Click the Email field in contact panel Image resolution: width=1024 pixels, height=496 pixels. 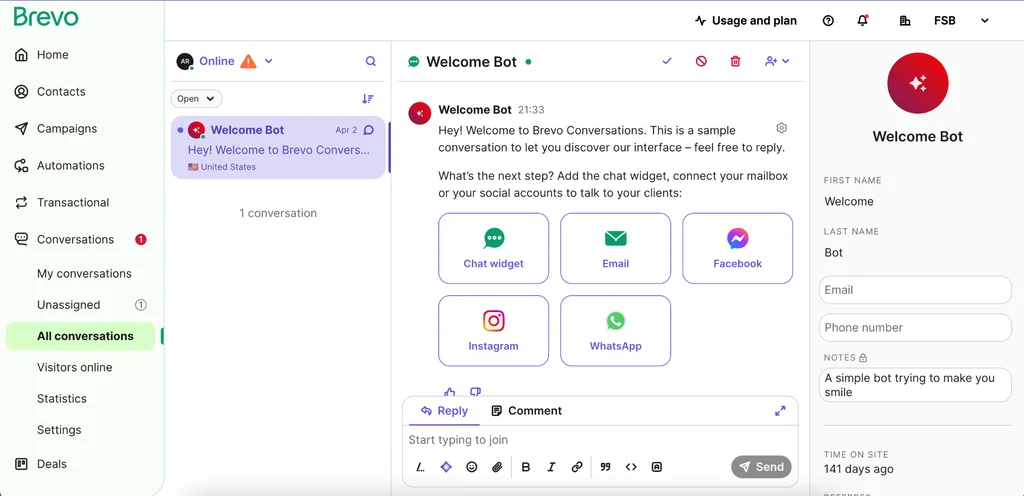(915, 290)
